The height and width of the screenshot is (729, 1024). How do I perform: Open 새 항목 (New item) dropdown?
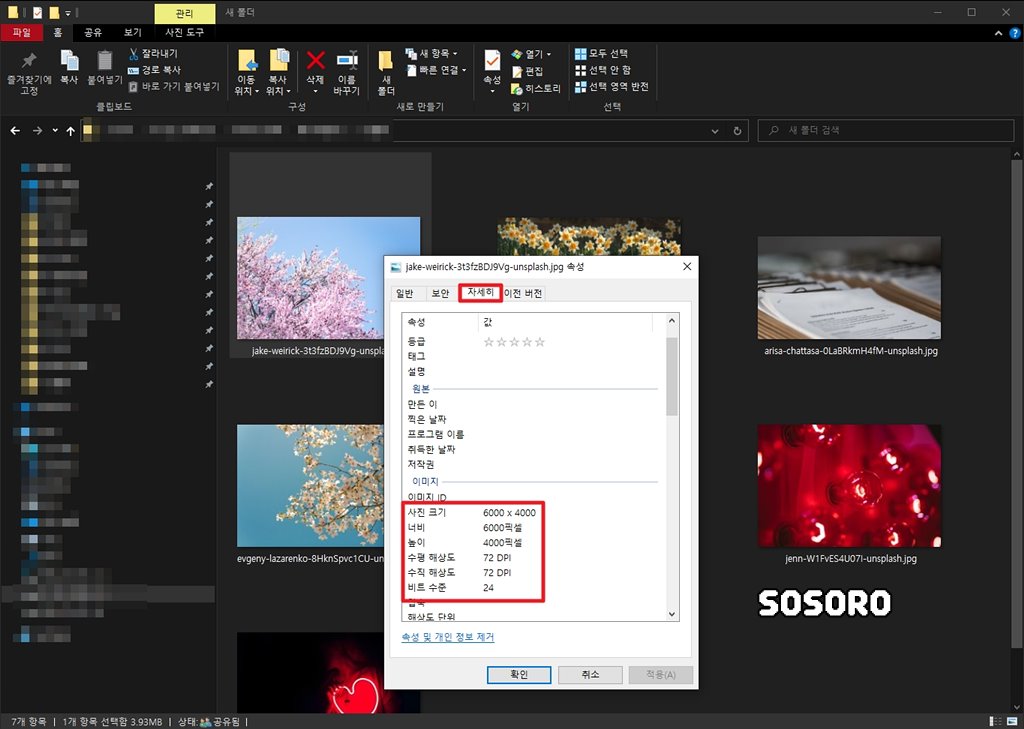point(431,54)
